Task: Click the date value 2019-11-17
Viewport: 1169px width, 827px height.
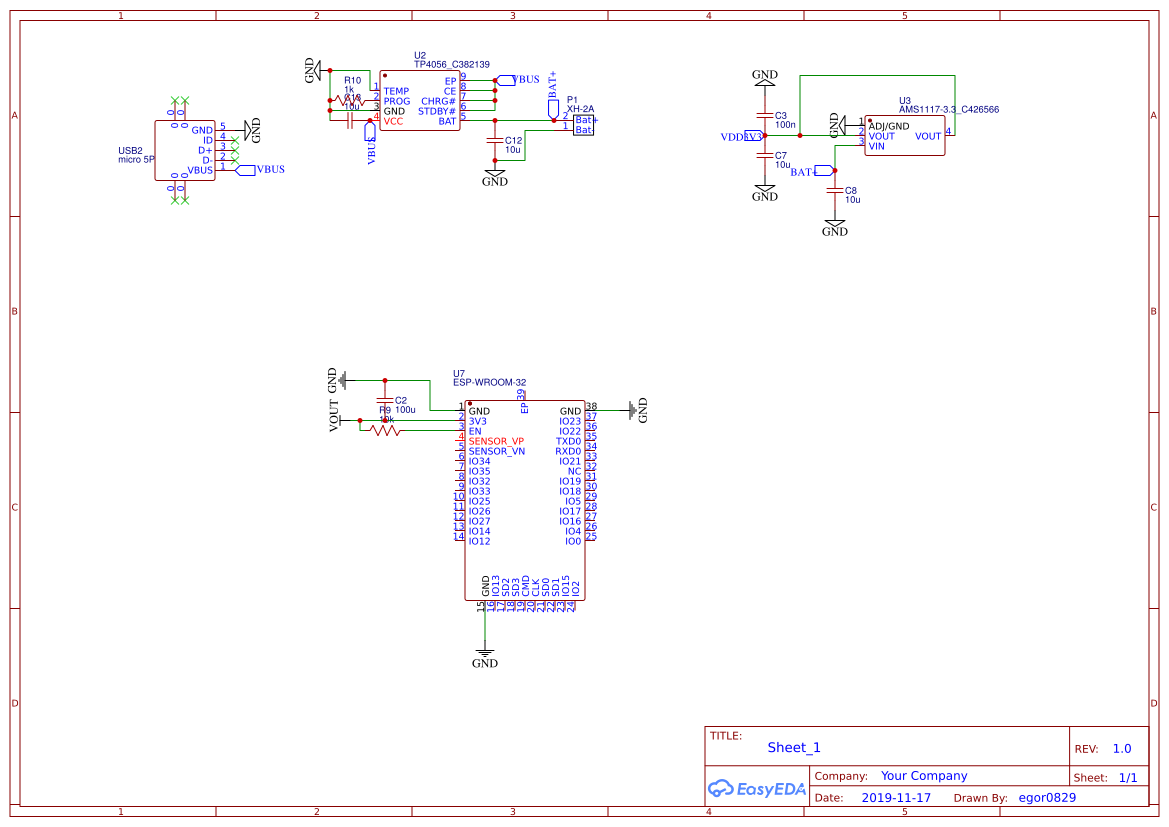Action: (x=895, y=797)
